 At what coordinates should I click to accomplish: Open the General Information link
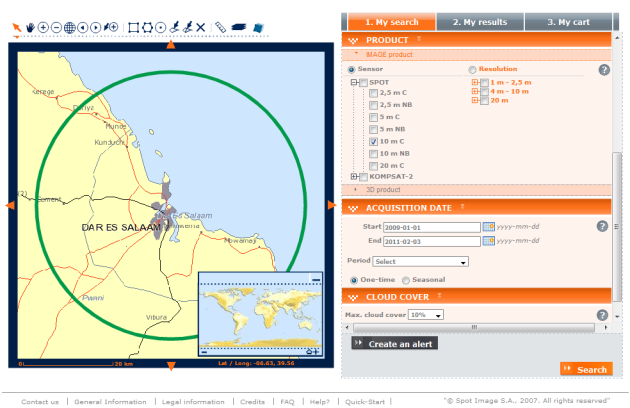[110, 402]
